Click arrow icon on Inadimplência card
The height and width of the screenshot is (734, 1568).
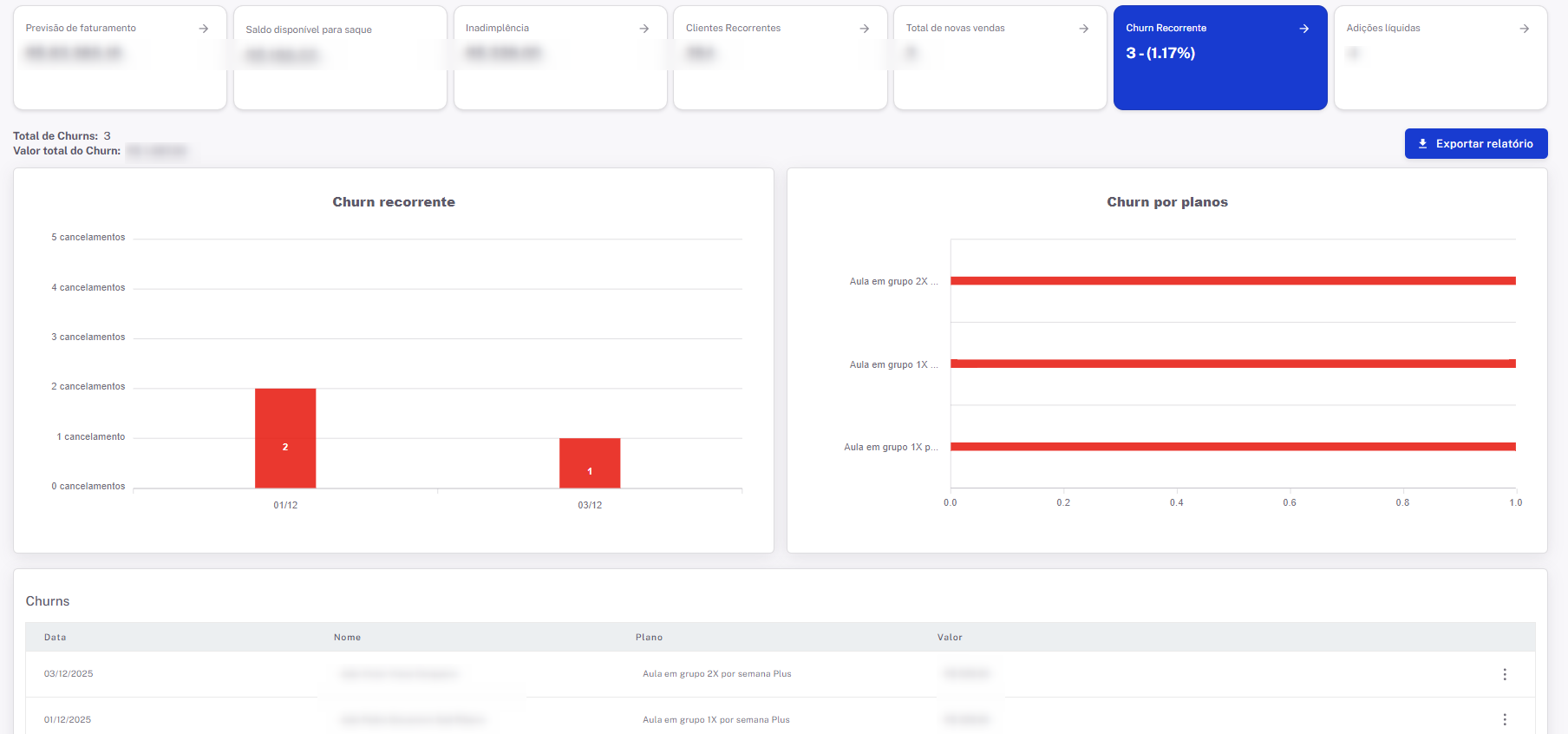[644, 29]
